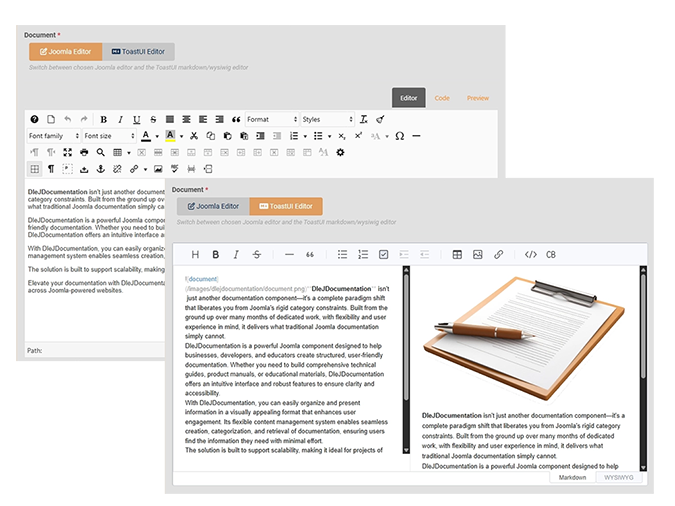Image resolution: width=675 pixels, height=506 pixels.
Task: Click the task list checkbox icon in ToastUI
Action: click(x=383, y=255)
